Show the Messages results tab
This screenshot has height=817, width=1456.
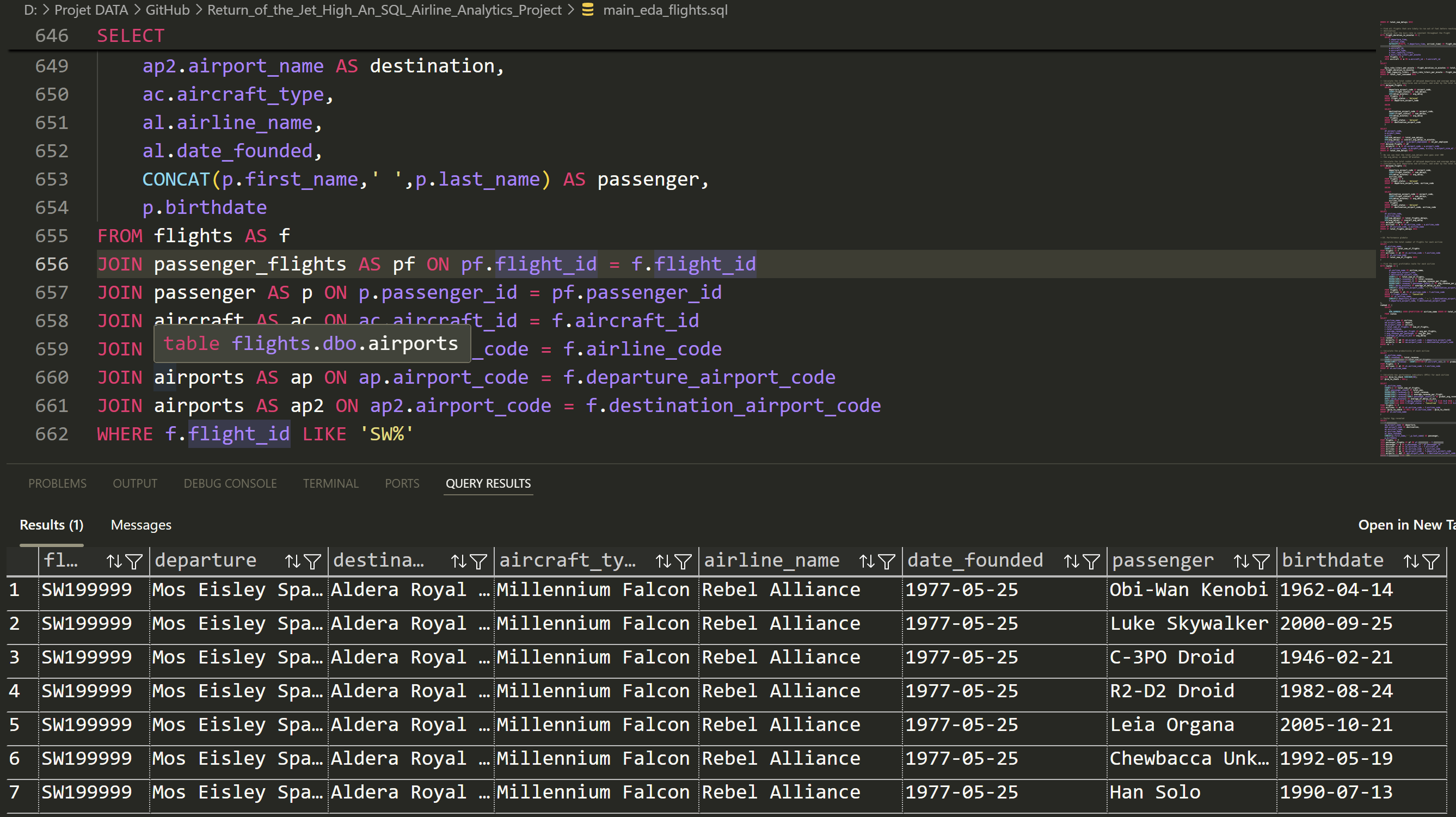pos(141,525)
